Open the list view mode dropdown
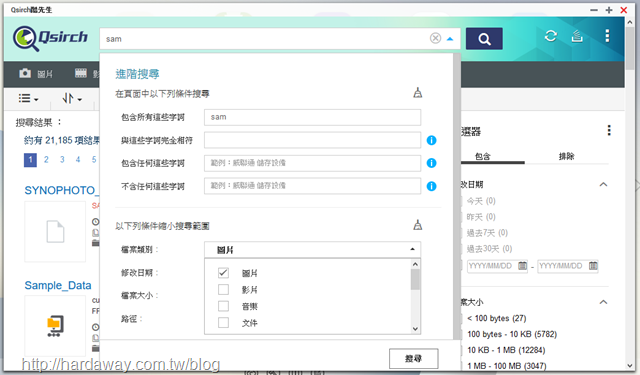The image size is (640, 375). [28, 98]
